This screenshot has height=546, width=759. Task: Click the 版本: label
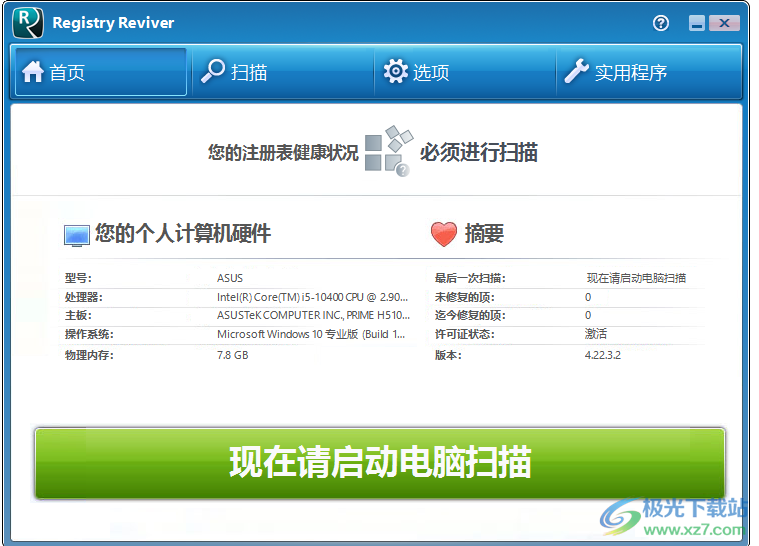tap(448, 355)
